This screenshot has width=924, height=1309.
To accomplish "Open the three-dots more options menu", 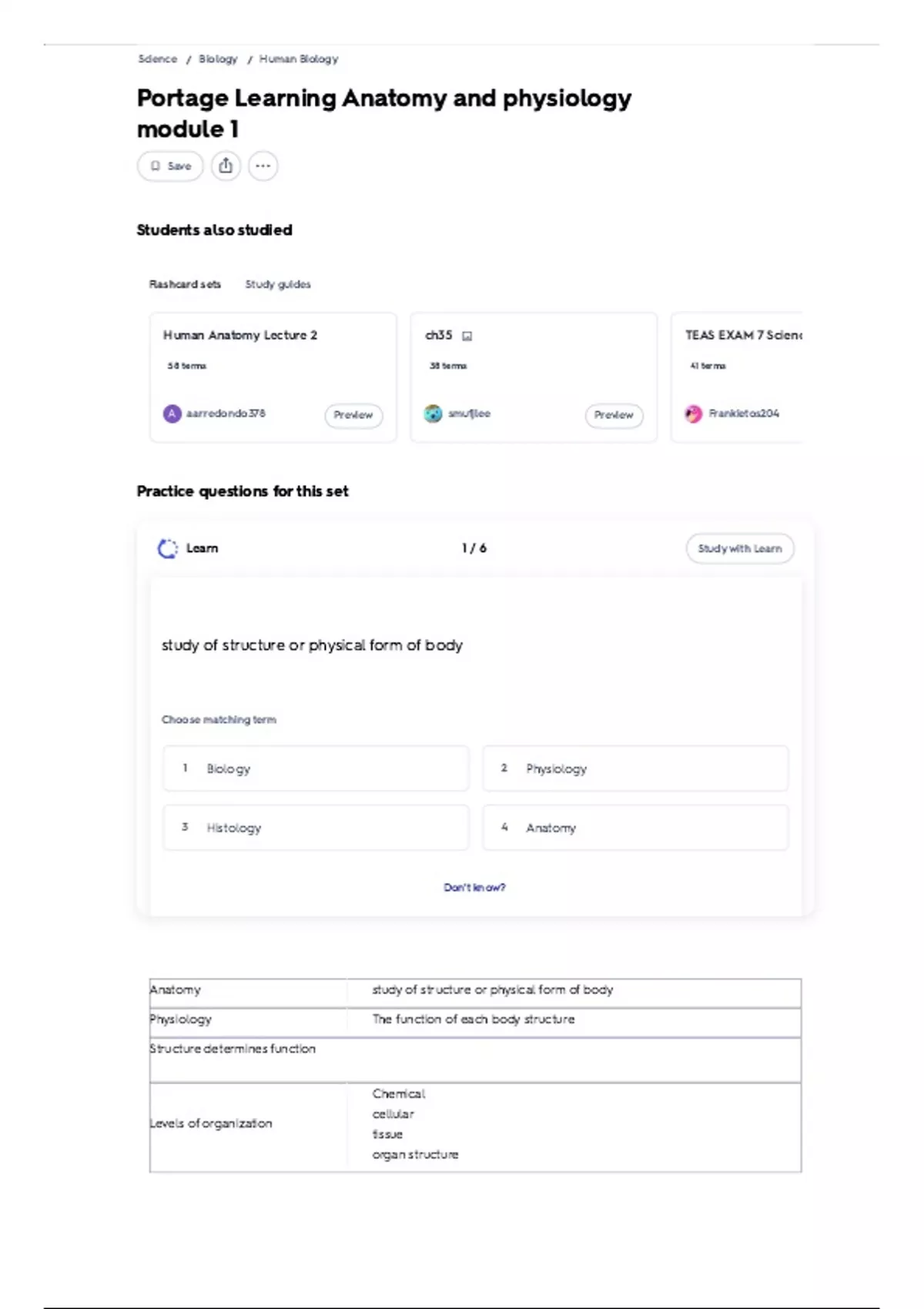I will 263,166.
